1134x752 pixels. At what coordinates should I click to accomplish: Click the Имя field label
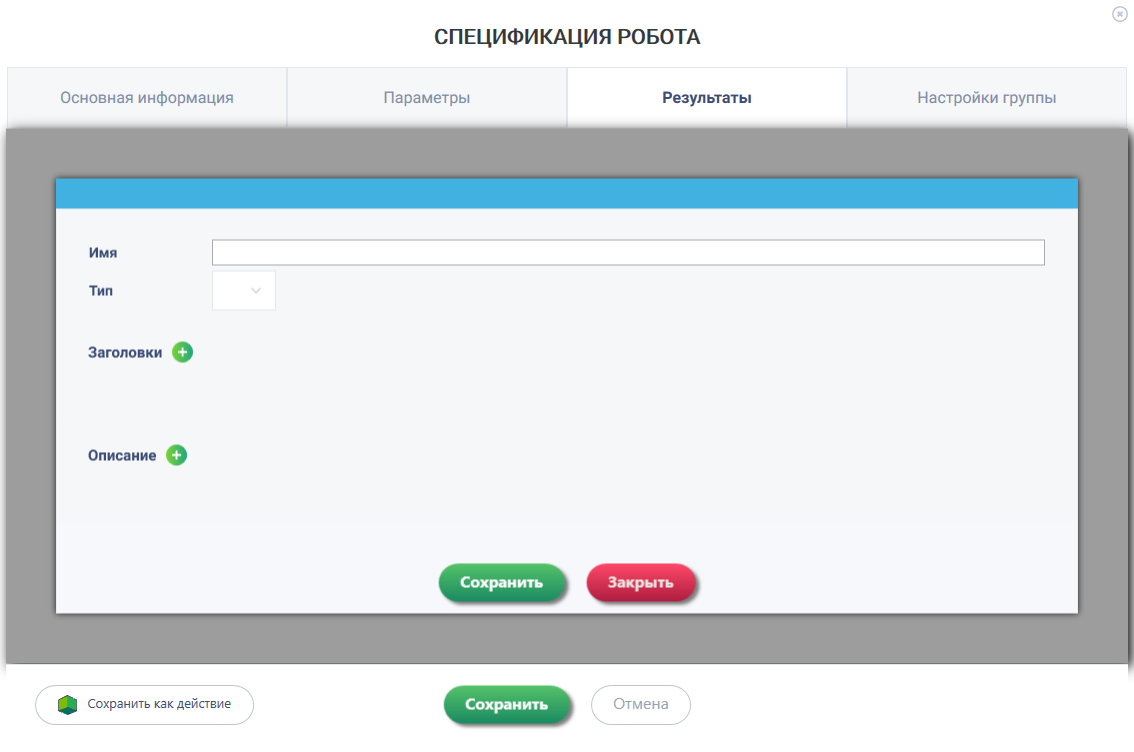tap(103, 252)
